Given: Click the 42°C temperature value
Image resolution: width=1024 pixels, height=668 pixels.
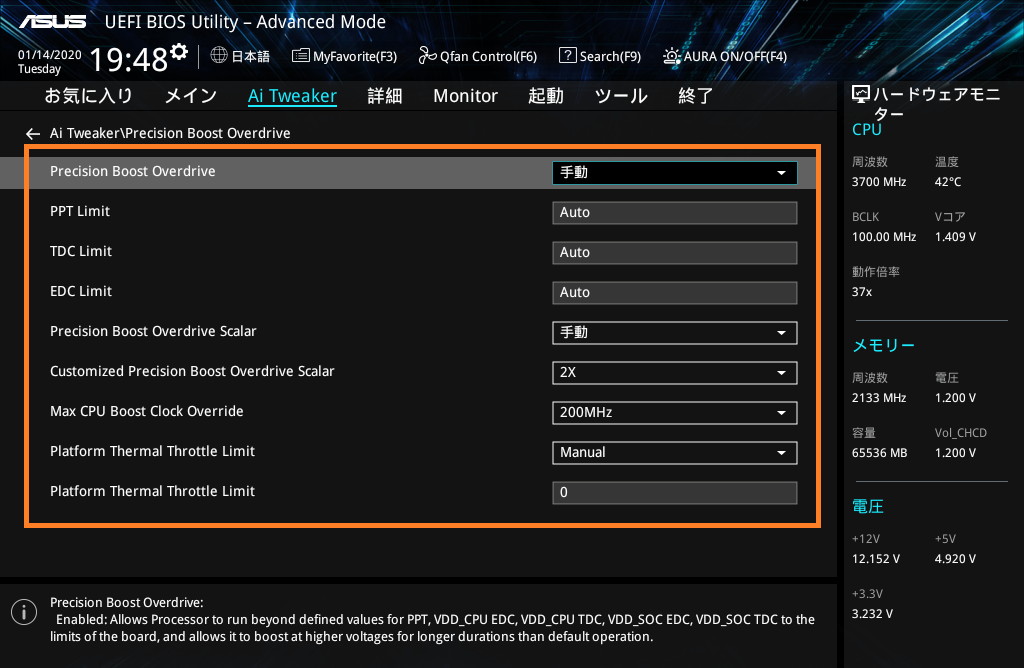Looking at the screenshot, I should click(948, 182).
